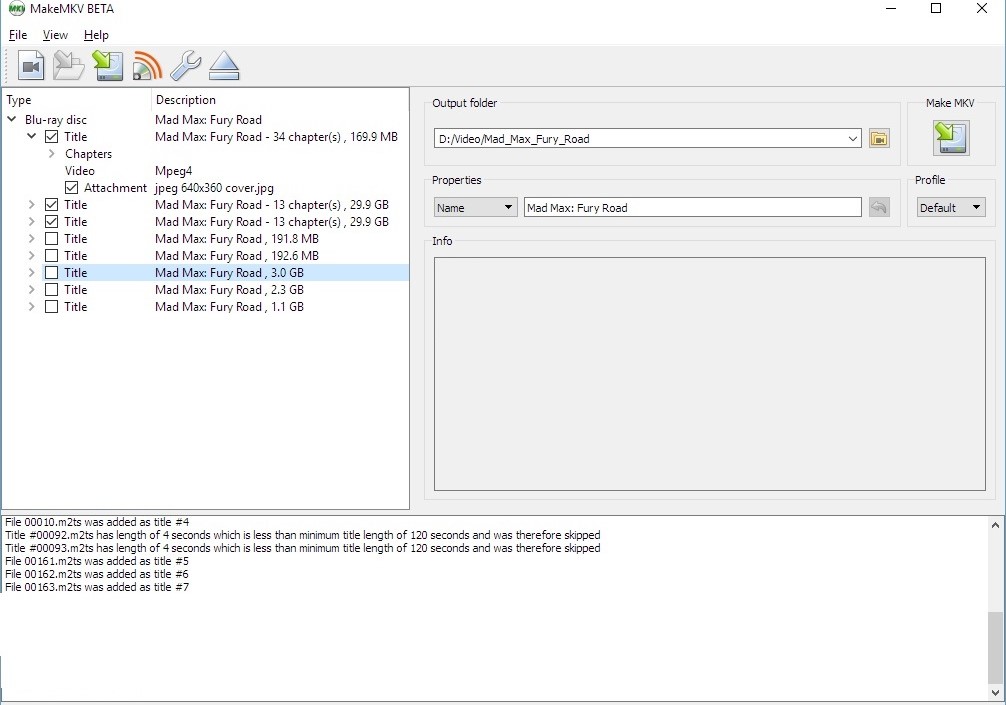Open the Output folder dropdown list

click(x=853, y=139)
